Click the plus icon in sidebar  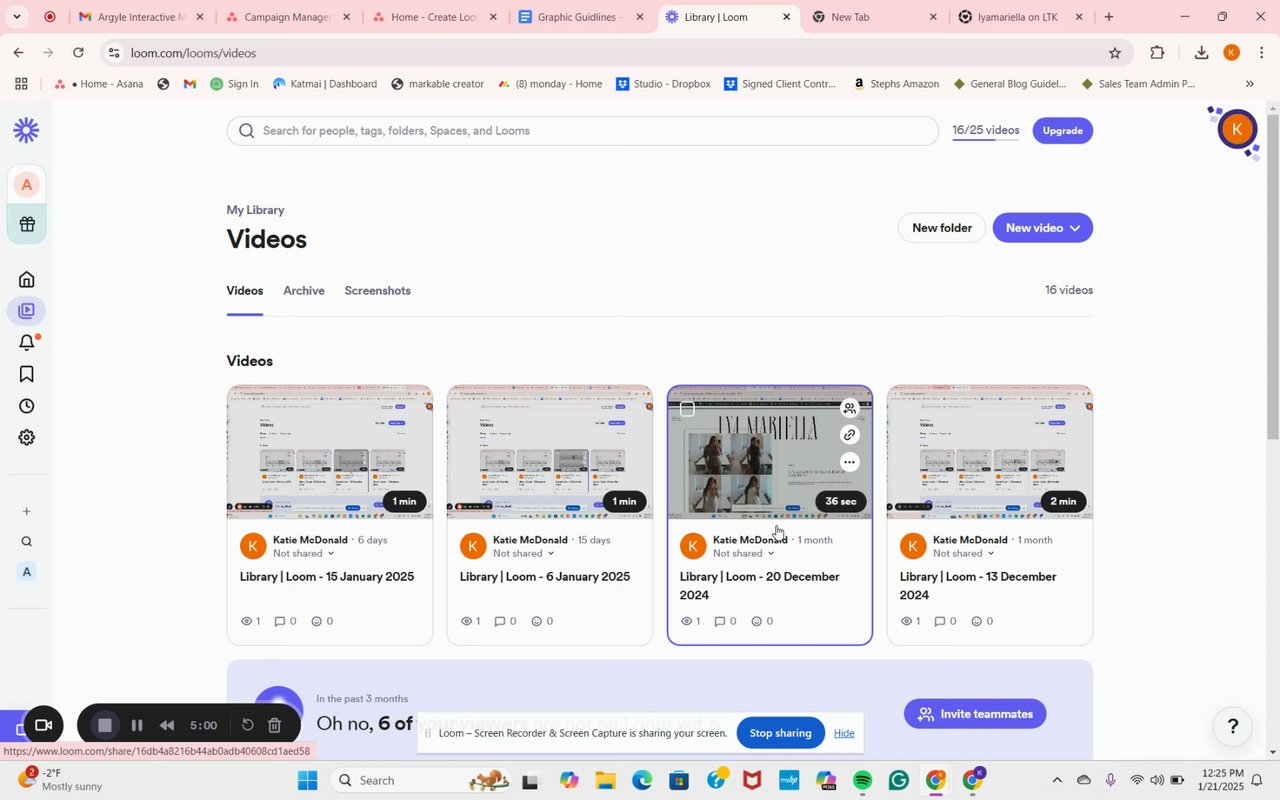(x=27, y=511)
